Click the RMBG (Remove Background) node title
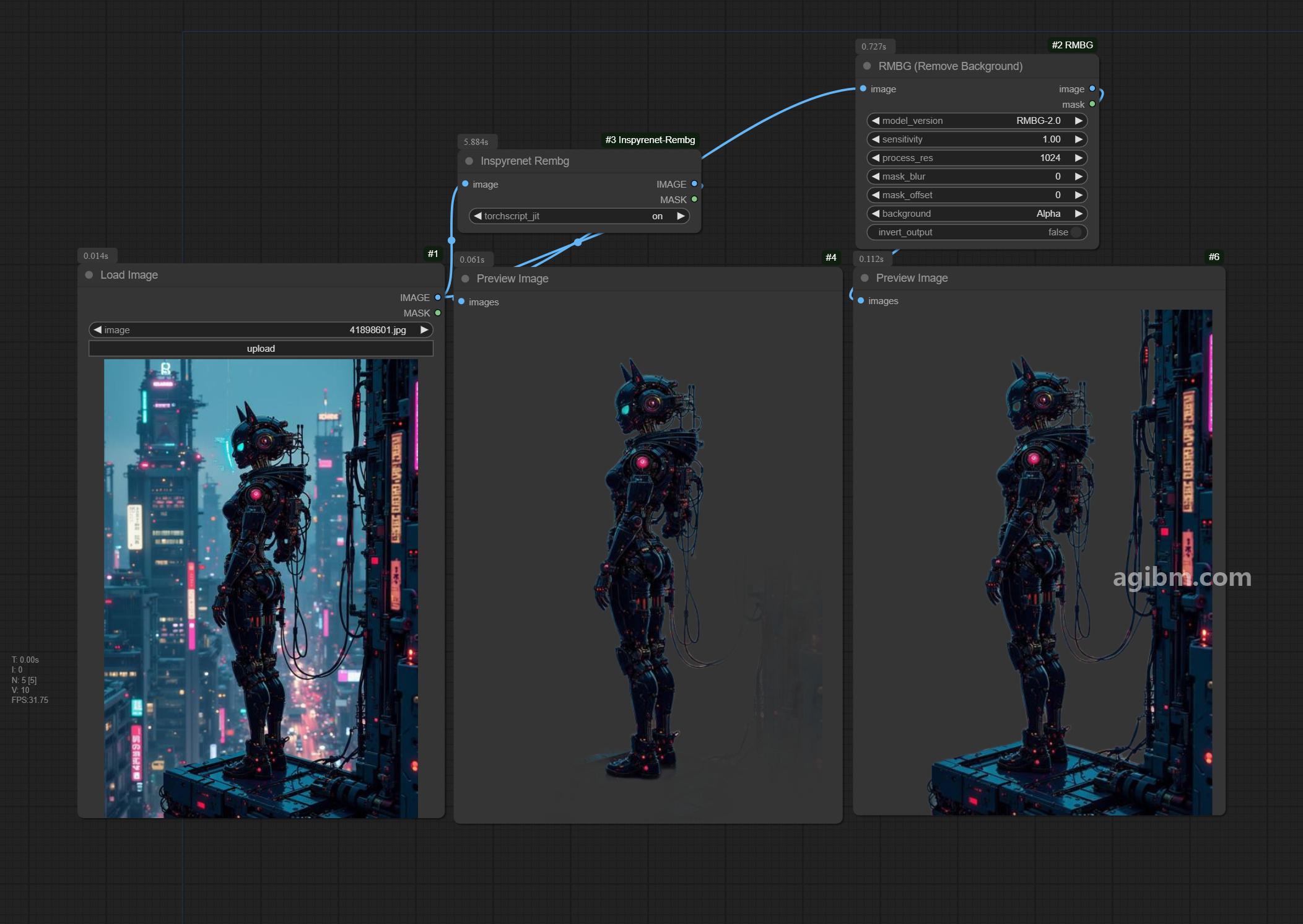Screen dimensions: 1303x924 (950, 66)
